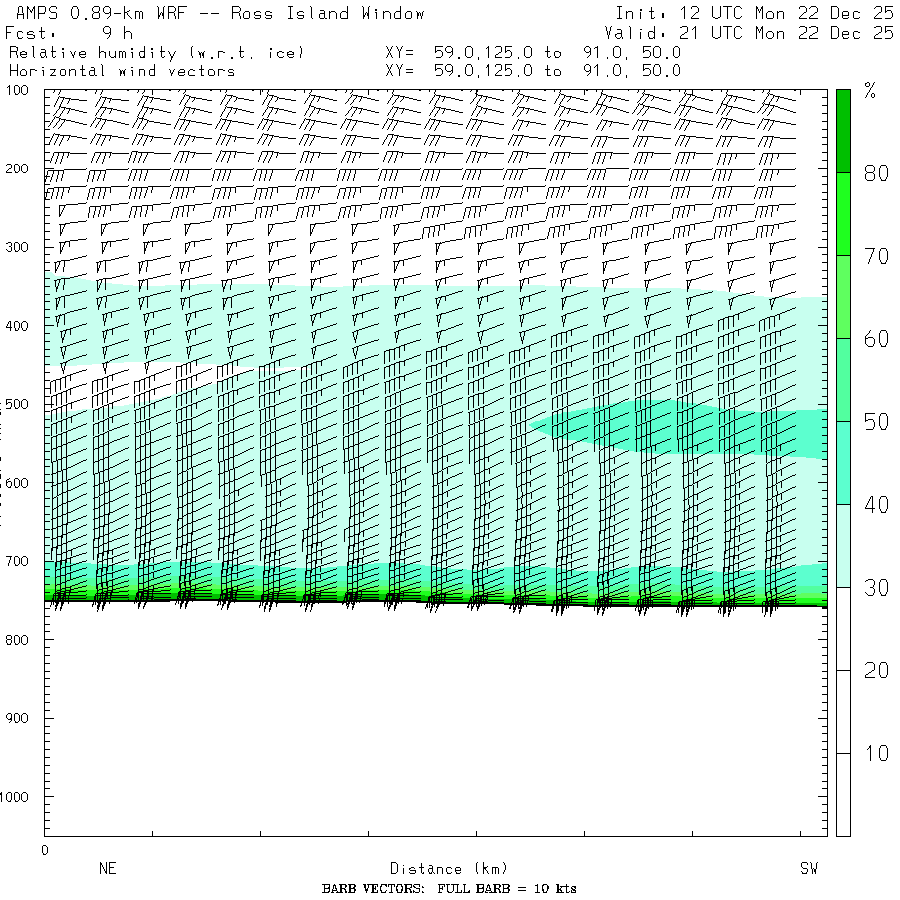Click the 'BARB VECTORS: FULL BARB = 10 kts' caption
This screenshot has height=900, width=900.
449,889
